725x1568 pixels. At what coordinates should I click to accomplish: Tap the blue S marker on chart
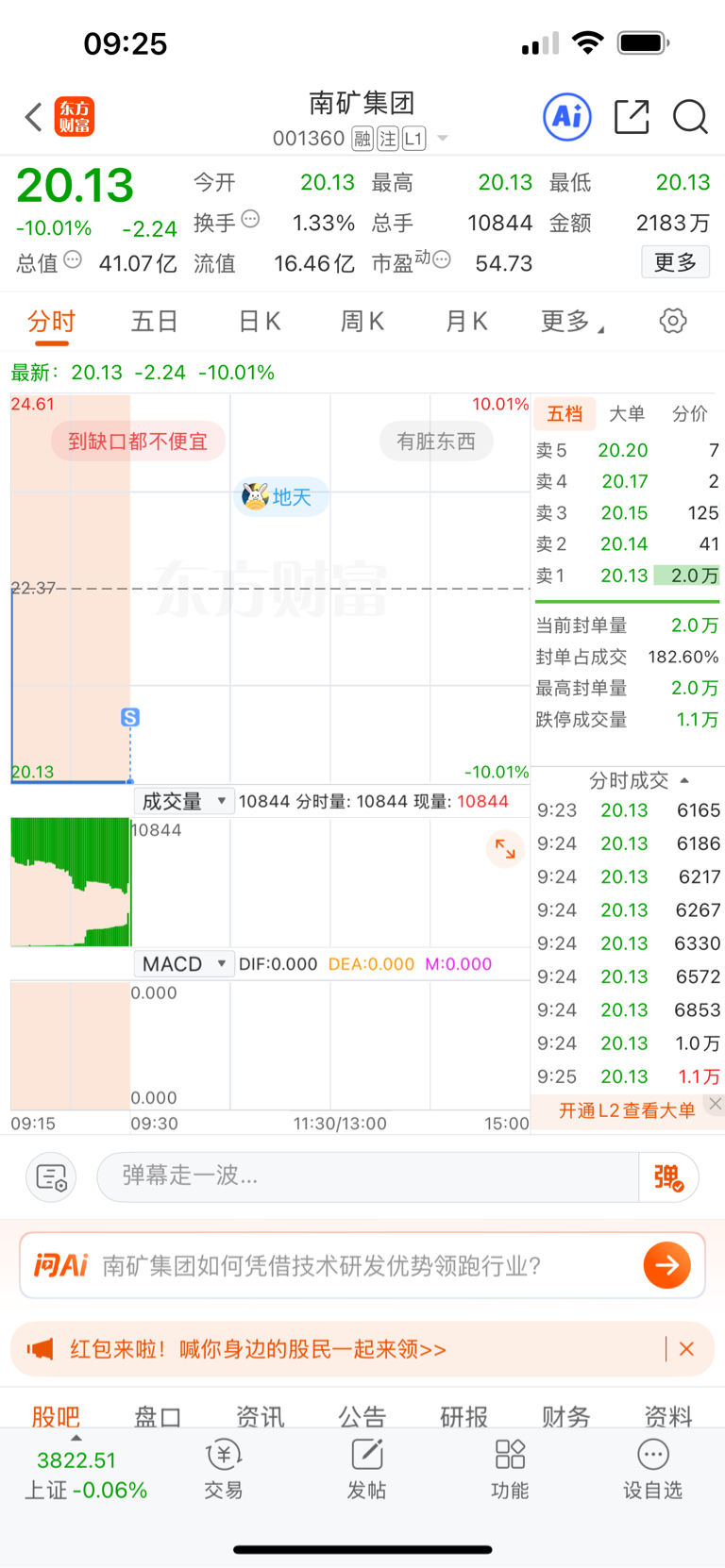coord(130,717)
